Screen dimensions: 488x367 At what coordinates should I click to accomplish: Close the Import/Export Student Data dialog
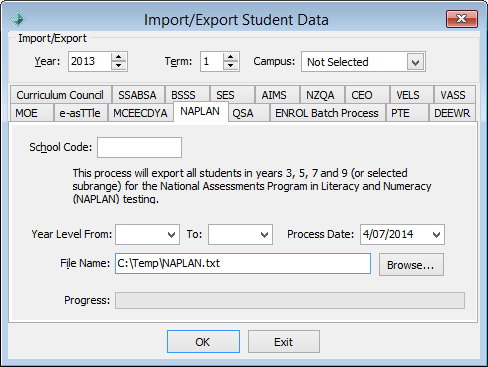tap(462, 19)
